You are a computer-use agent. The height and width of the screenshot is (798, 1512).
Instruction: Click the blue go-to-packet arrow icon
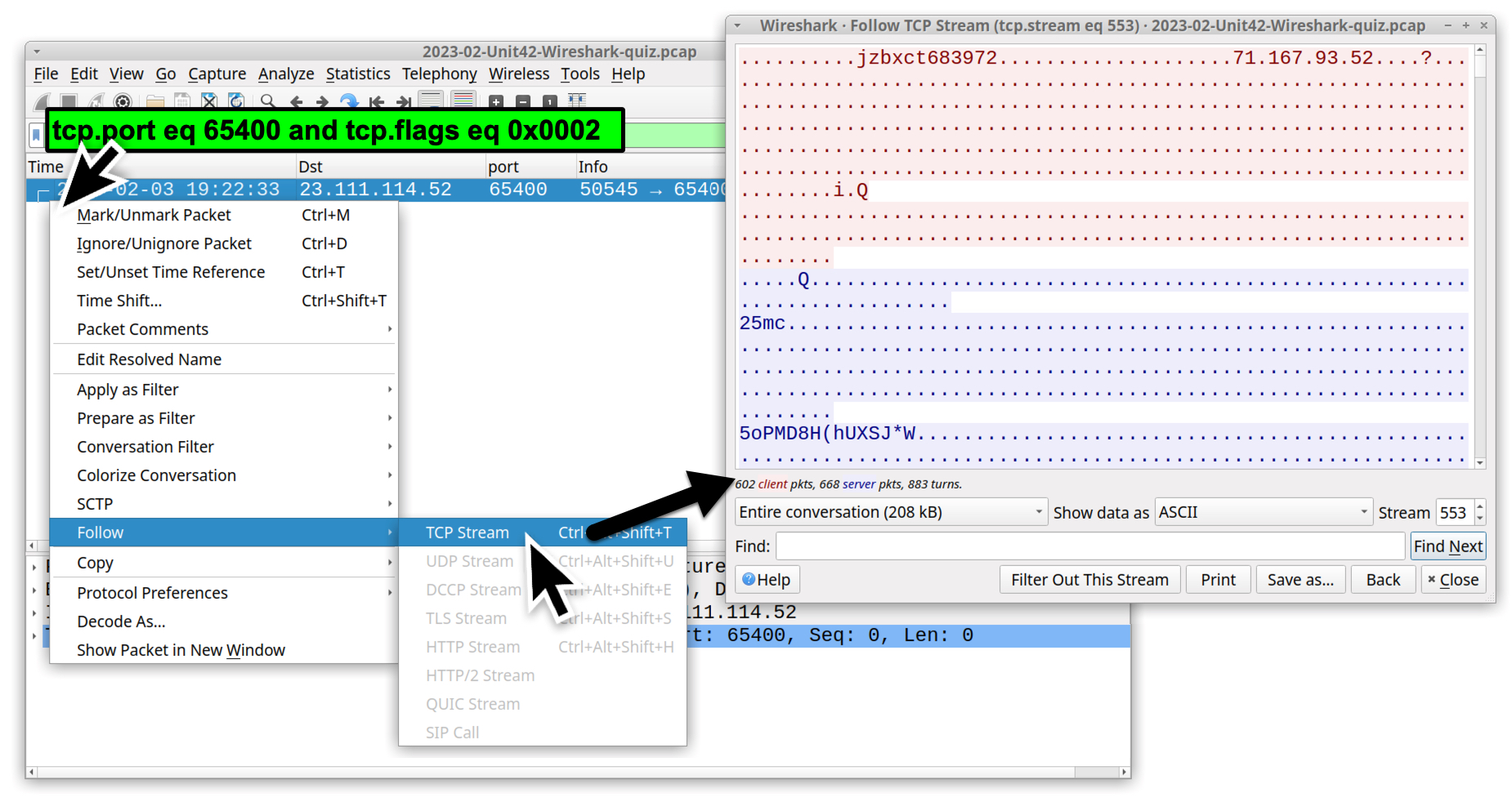pos(349,101)
